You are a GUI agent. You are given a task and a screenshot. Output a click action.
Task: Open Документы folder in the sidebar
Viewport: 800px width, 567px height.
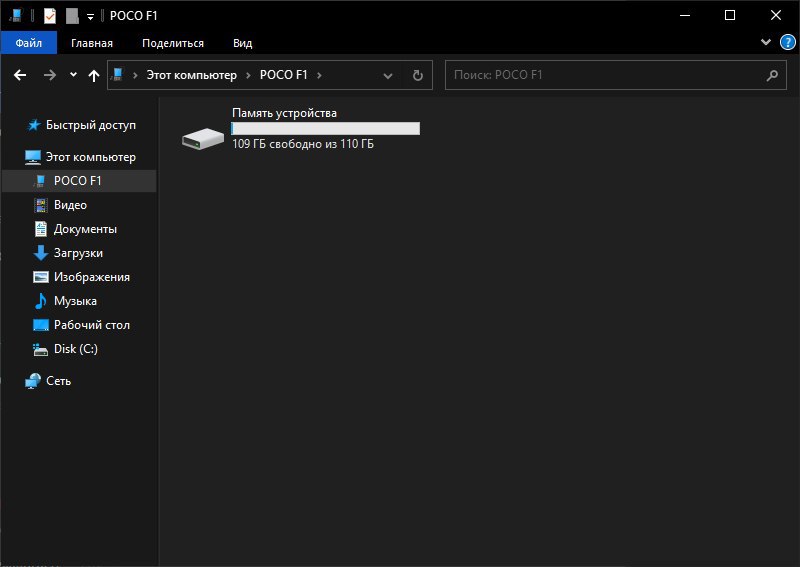(x=85, y=229)
